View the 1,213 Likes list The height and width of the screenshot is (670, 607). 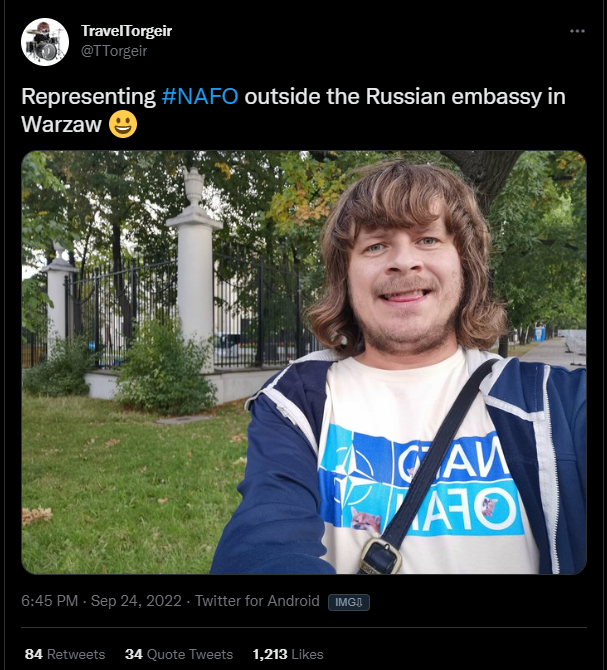tap(288, 654)
